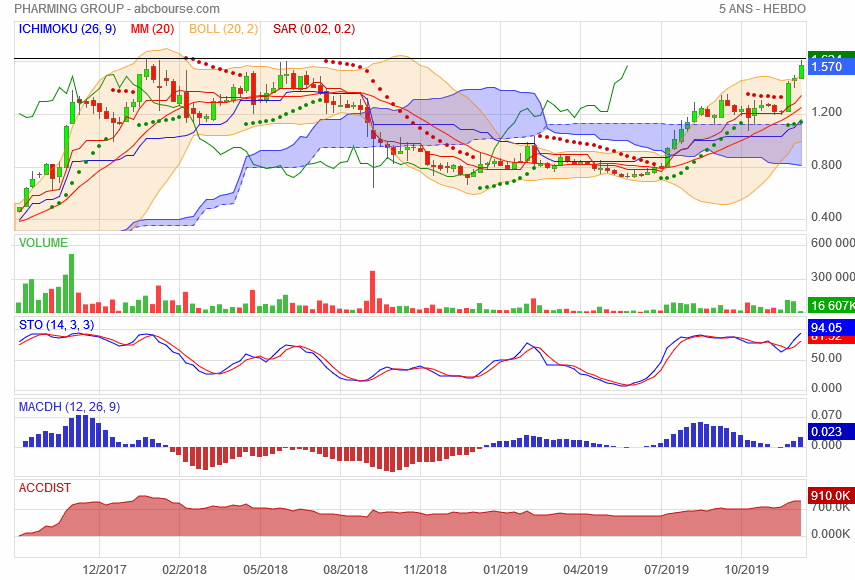This screenshot has width=855, height=580.
Task: Click the 11/2018 date label
Action: coord(425,570)
